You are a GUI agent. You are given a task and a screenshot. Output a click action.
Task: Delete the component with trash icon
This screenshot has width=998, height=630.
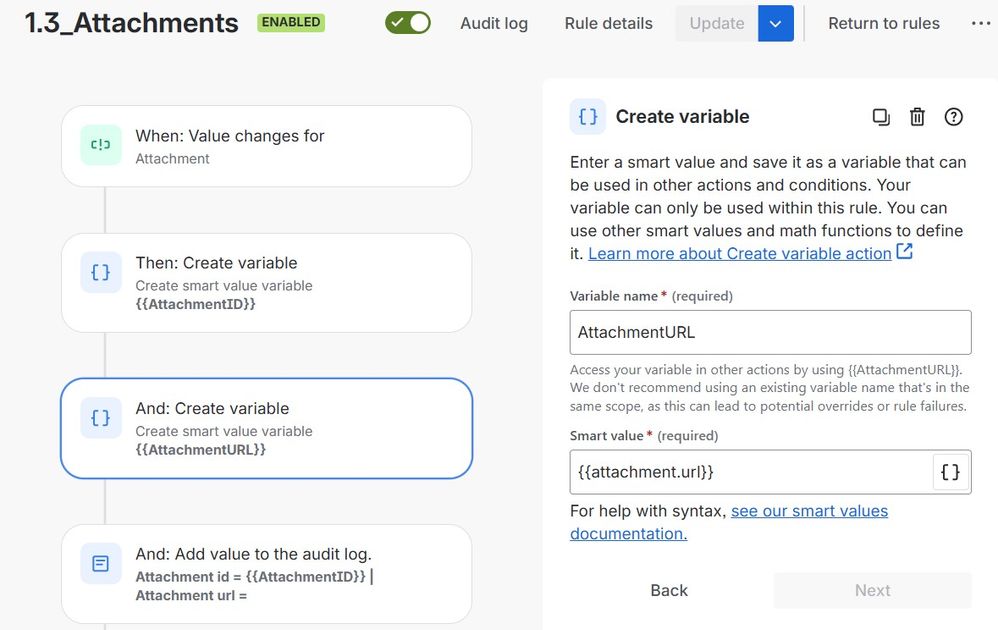tap(917, 117)
